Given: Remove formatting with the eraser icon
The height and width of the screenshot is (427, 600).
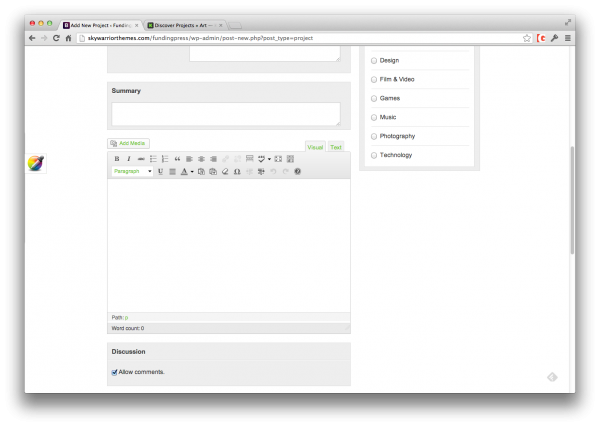Looking at the screenshot, I should (225, 171).
